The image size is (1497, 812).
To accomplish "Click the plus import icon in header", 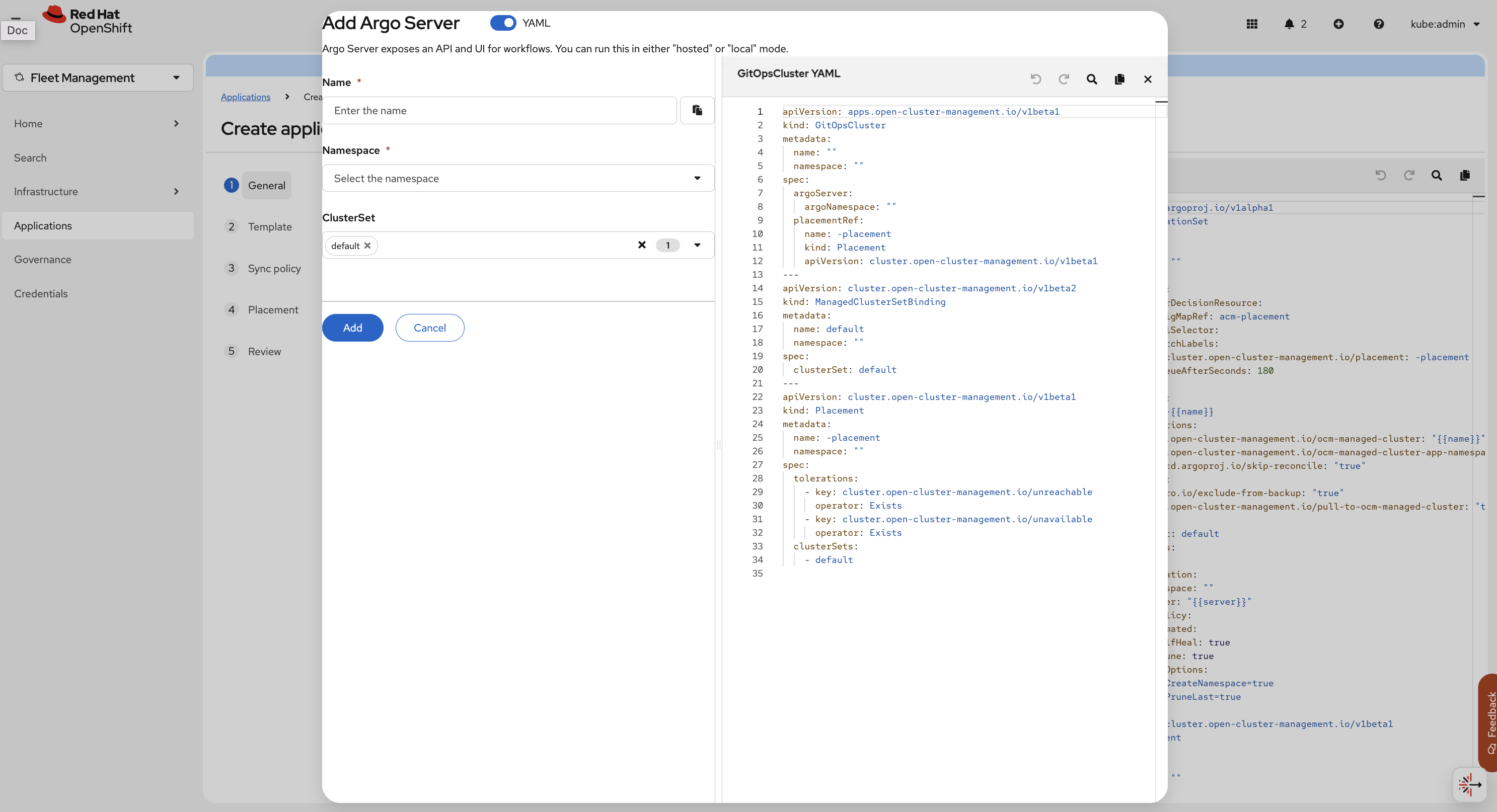I will tap(1338, 24).
